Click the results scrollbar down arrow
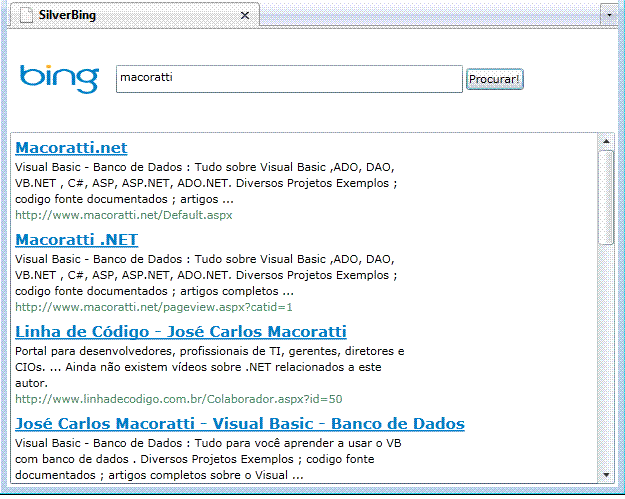The width and height of the screenshot is (625, 499). (606, 475)
